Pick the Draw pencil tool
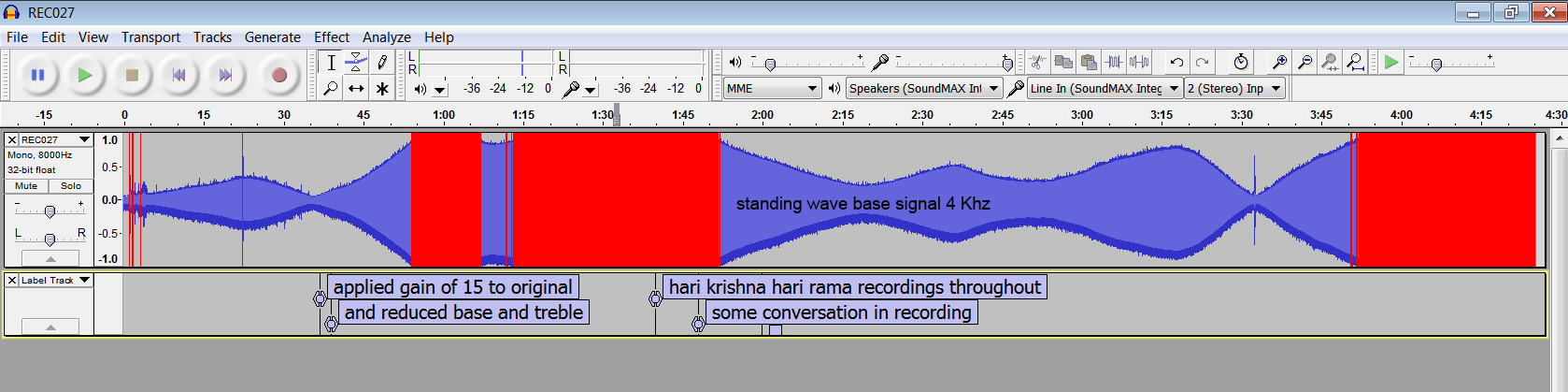 [x=382, y=62]
